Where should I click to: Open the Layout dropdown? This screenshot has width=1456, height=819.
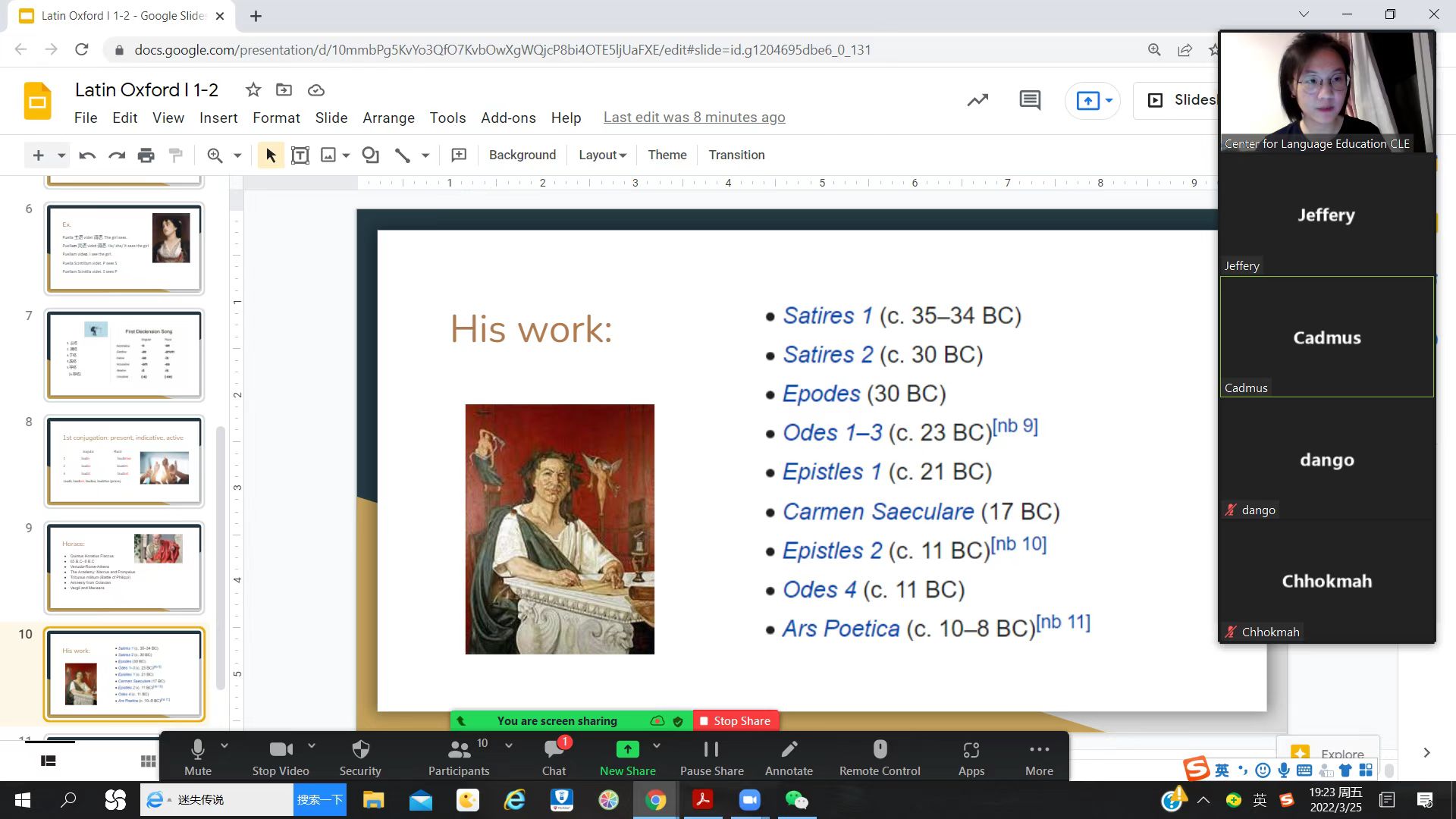click(603, 155)
